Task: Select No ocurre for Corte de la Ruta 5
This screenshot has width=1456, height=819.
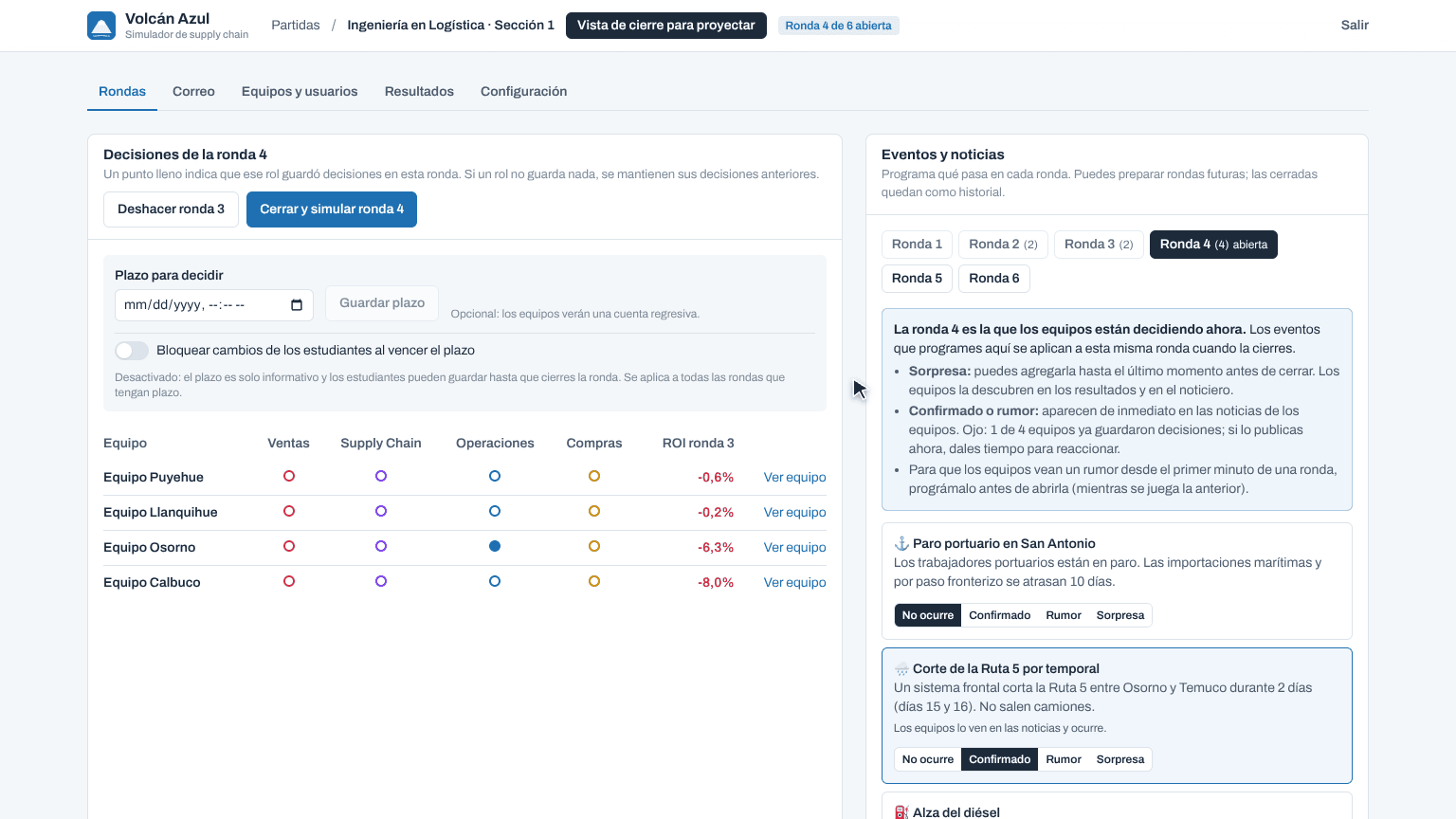Action: [x=928, y=759]
